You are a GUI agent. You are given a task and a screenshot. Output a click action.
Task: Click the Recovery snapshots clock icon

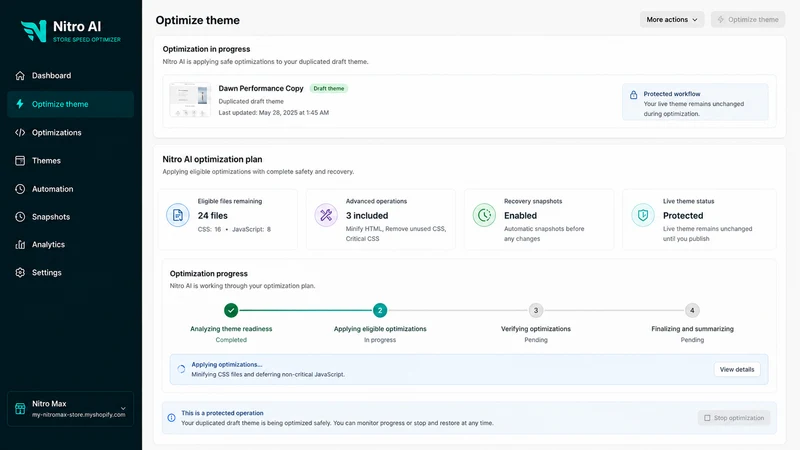484,215
